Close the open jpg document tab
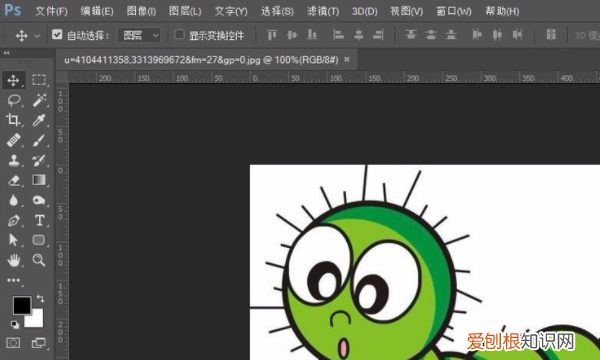The image size is (600, 360). click(347, 59)
